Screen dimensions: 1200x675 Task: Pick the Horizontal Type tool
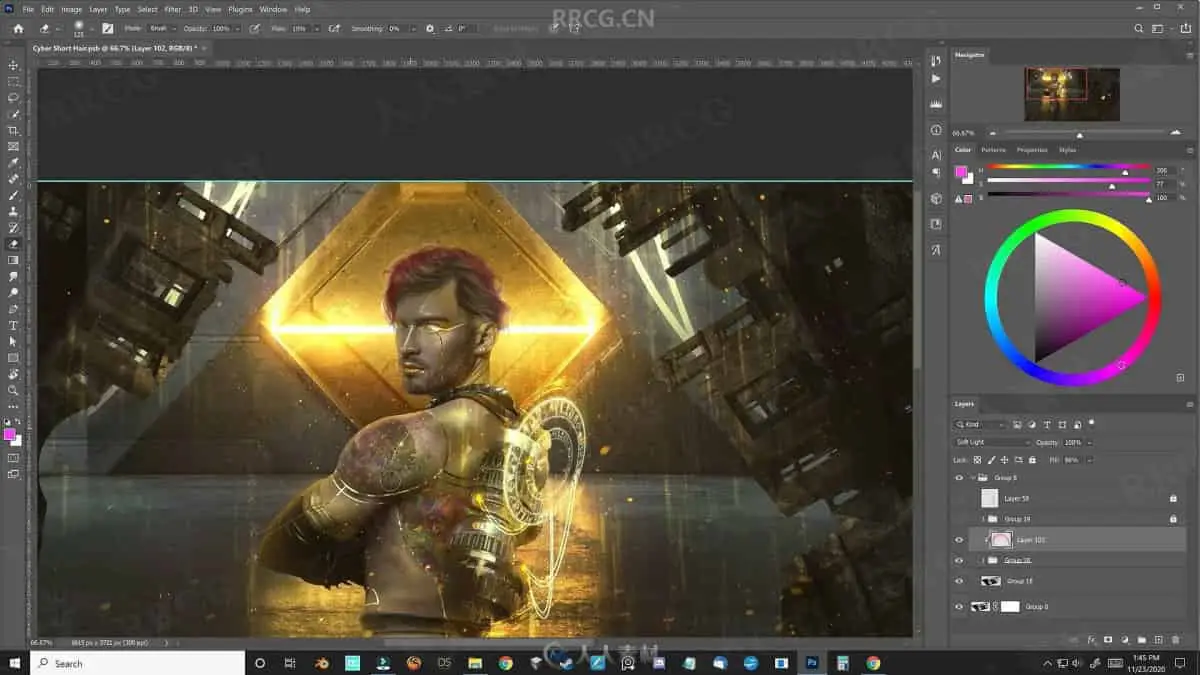pyautogui.click(x=13, y=325)
